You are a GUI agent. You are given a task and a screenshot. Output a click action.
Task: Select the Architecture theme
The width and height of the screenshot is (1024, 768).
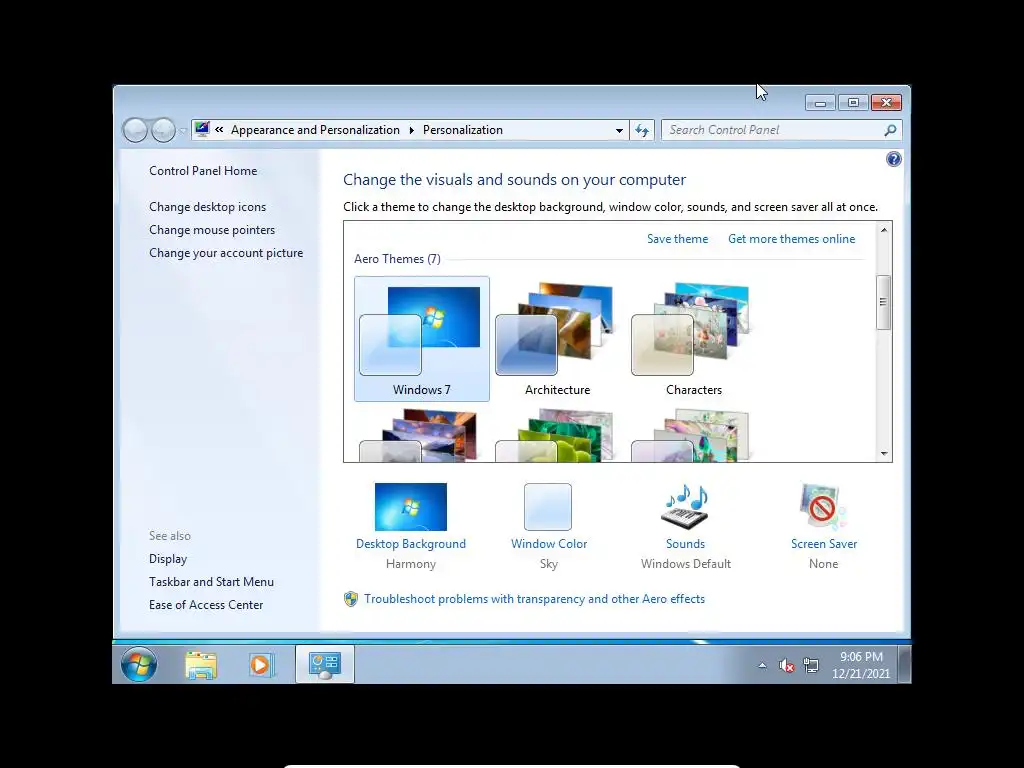click(x=557, y=339)
